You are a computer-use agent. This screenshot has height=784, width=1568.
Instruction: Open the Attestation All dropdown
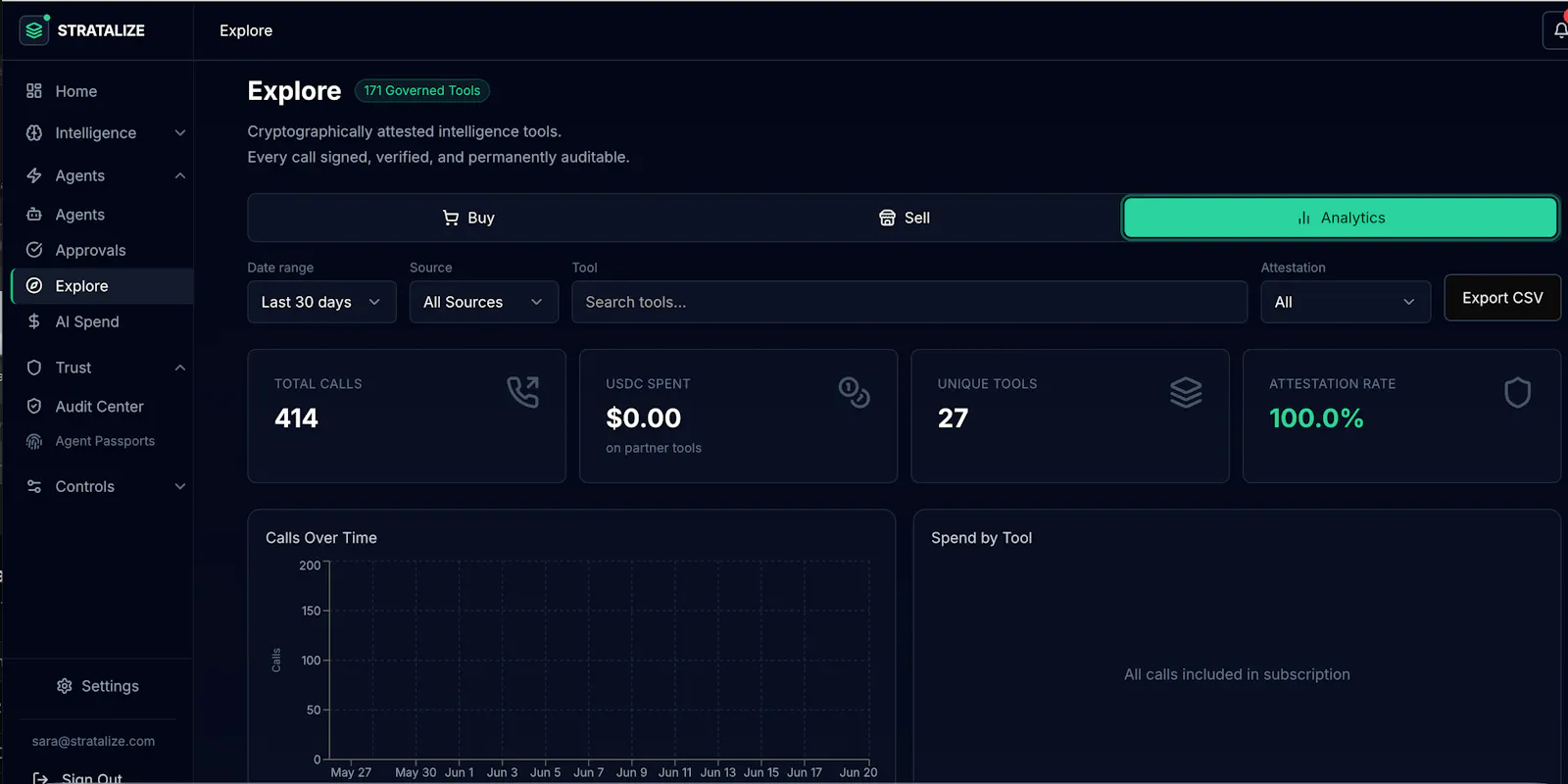pyautogui.click(x=1346, y=302)
